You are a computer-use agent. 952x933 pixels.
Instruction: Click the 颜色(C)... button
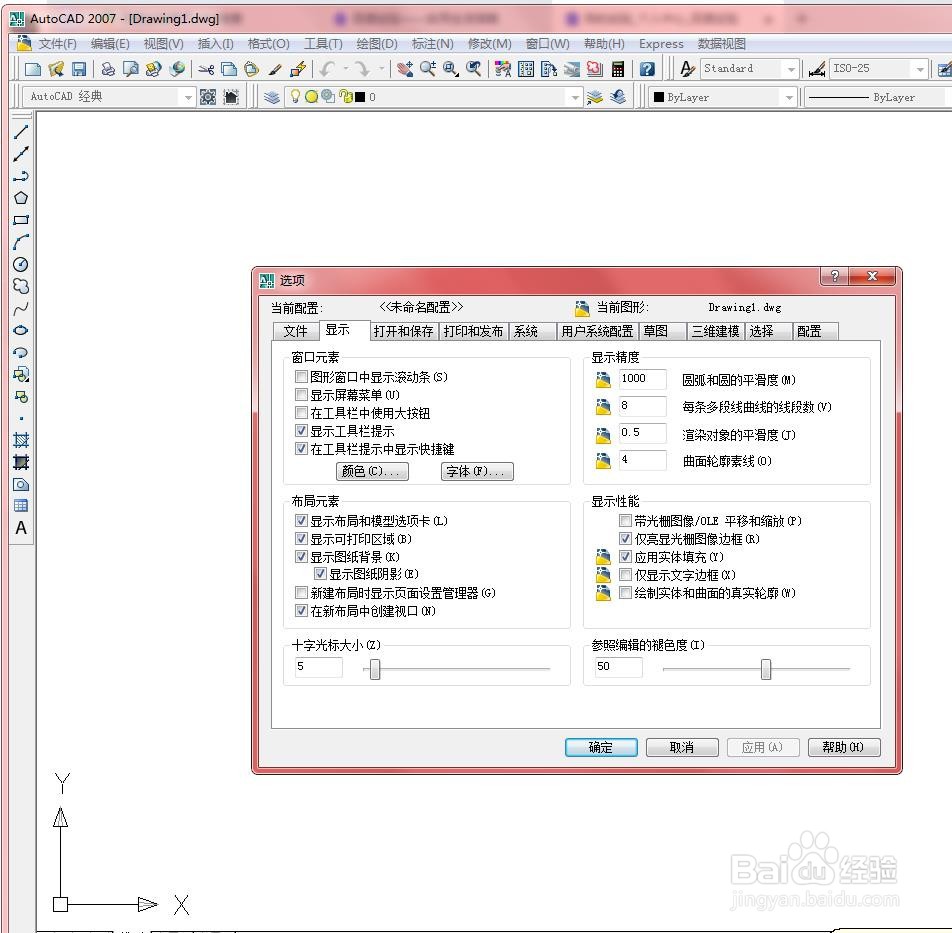coord(372,471)
